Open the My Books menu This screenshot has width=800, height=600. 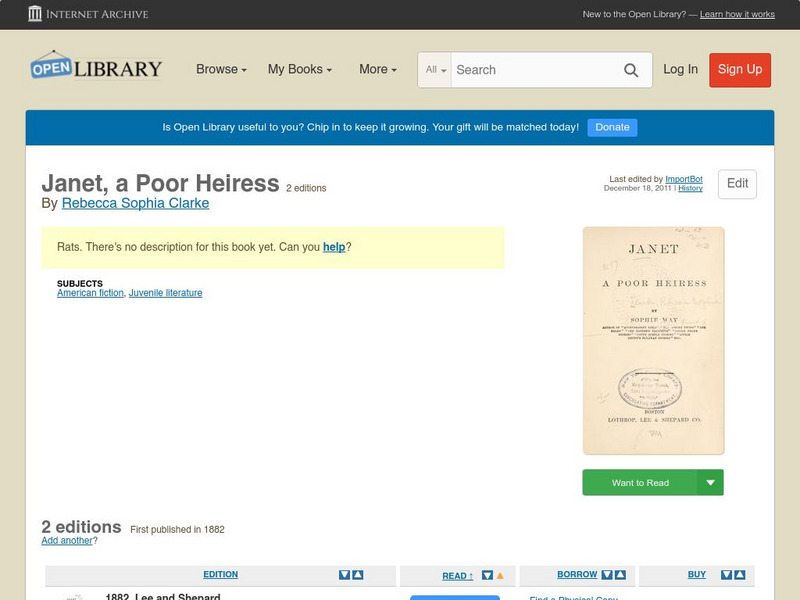coord(298,69)
